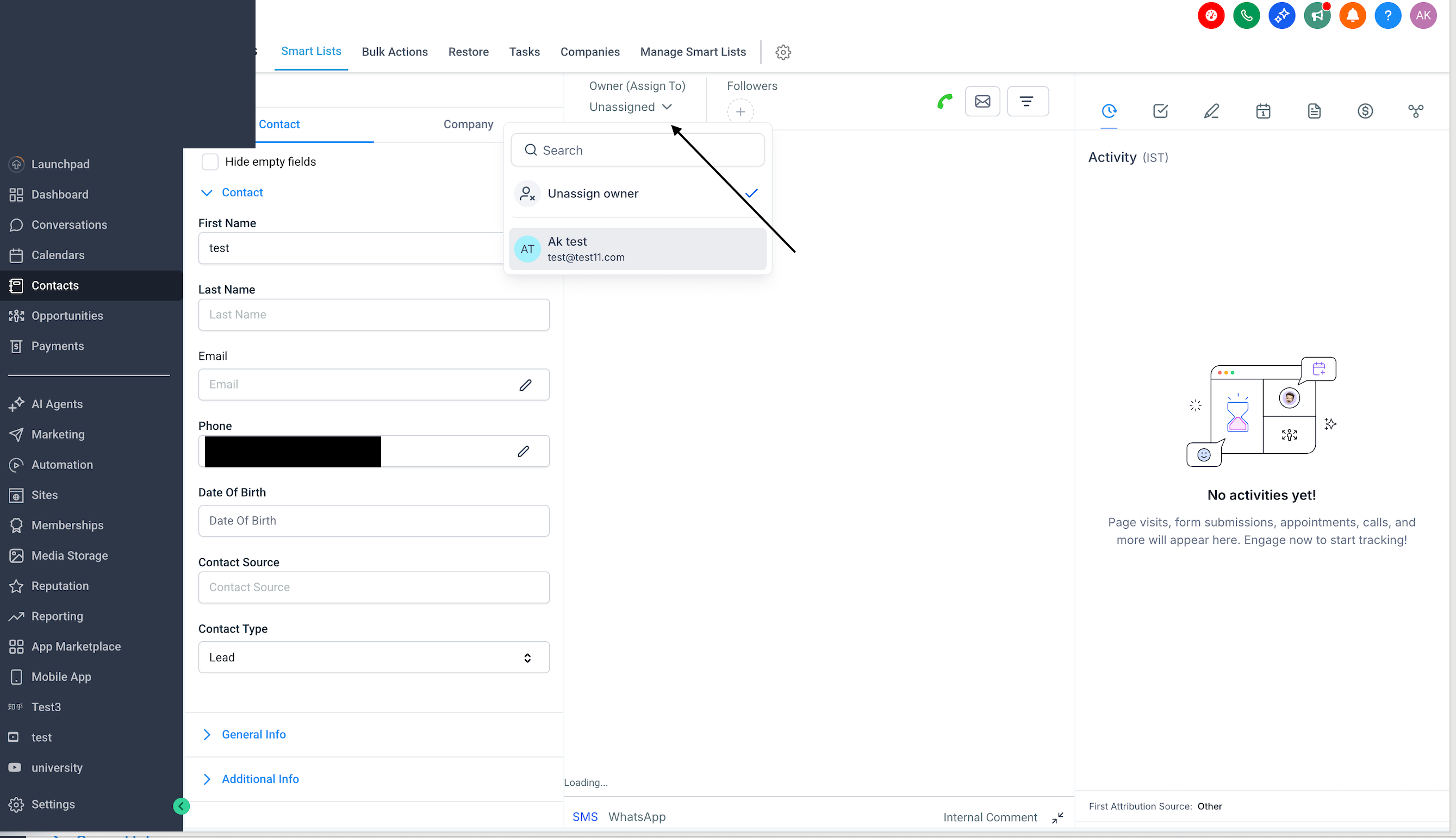This screenshot has height=838, width=1456.
Task: Open the Appointments calendar panel icon
Action: 1262,110
